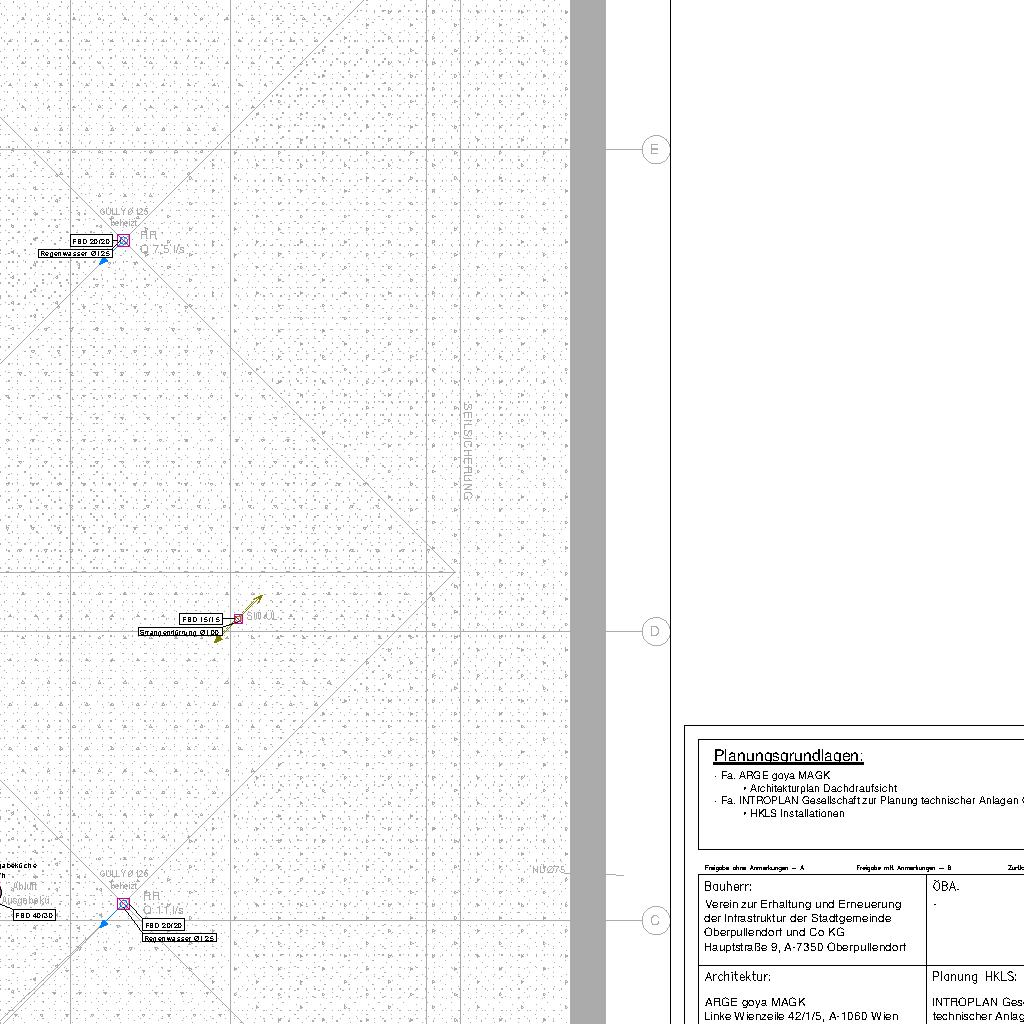
Task: Select the FBD 15/15 label tag
Action: pos(201,620)
